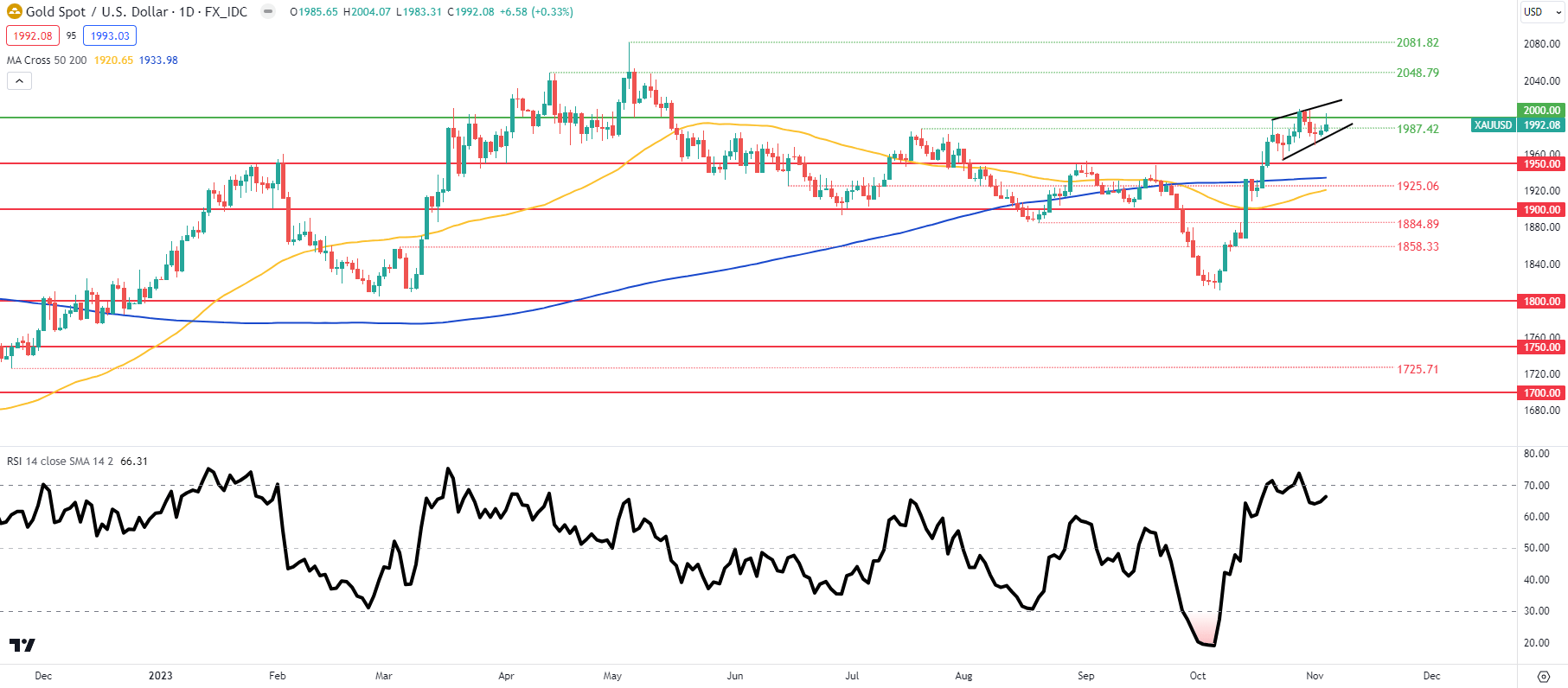
Task: Click the red 1800.00 price label
Action: (x=1541, y=302)
